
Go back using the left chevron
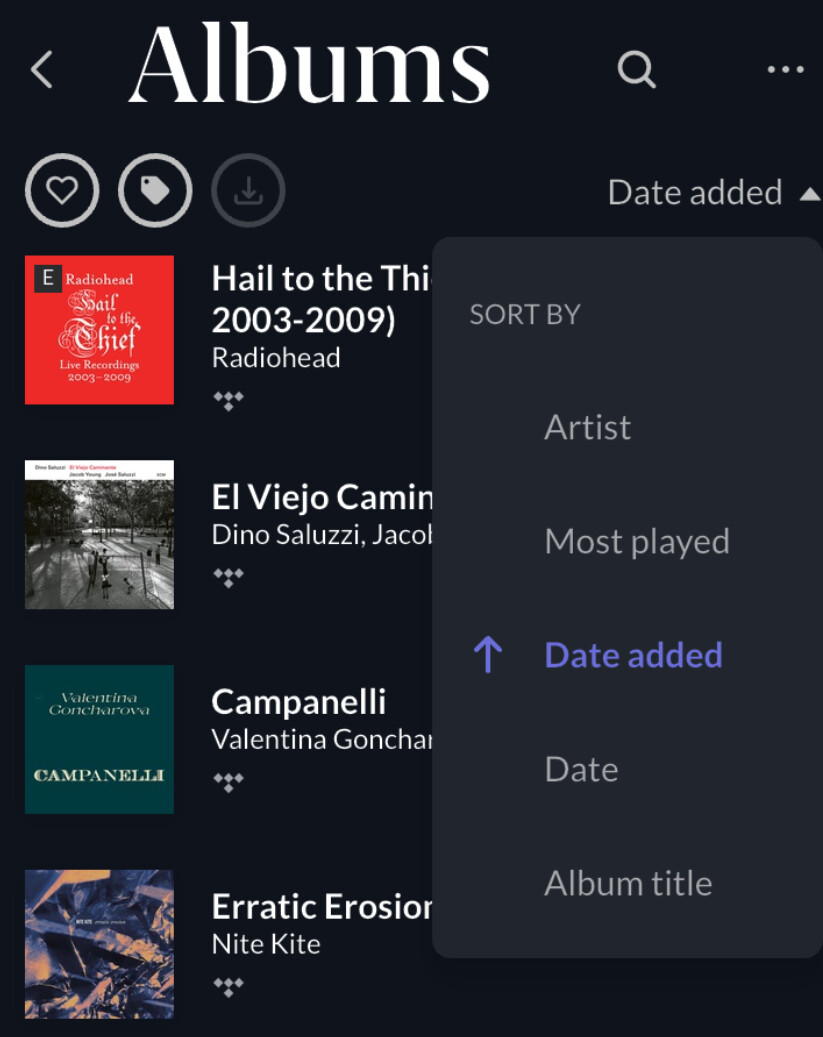[42, 69]
